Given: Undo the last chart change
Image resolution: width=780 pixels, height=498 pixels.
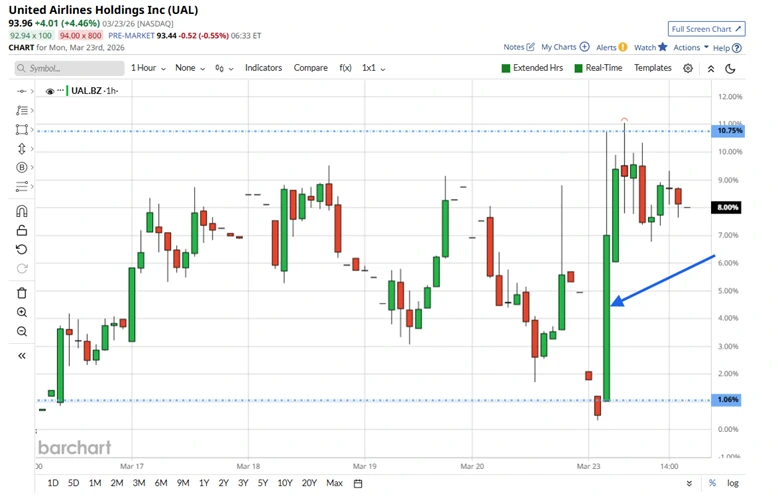Looking at the screenshot, I should (x=22, y=249).
